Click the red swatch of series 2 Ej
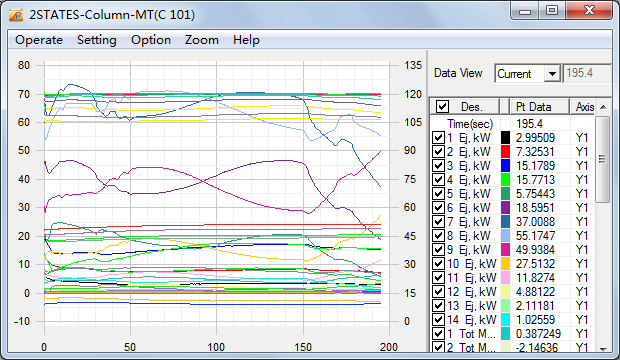The width and height of the screenshot is (620, 360). (505, 152)
